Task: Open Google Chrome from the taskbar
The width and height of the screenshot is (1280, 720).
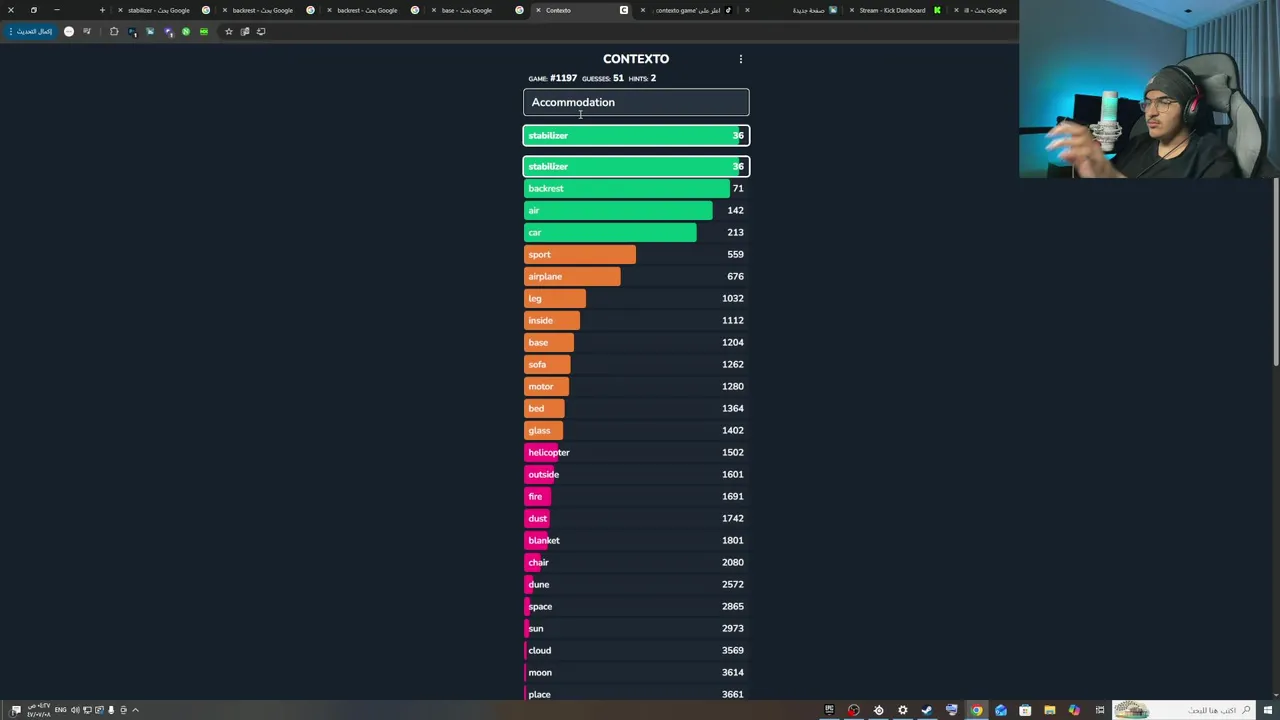Action: 976,710
